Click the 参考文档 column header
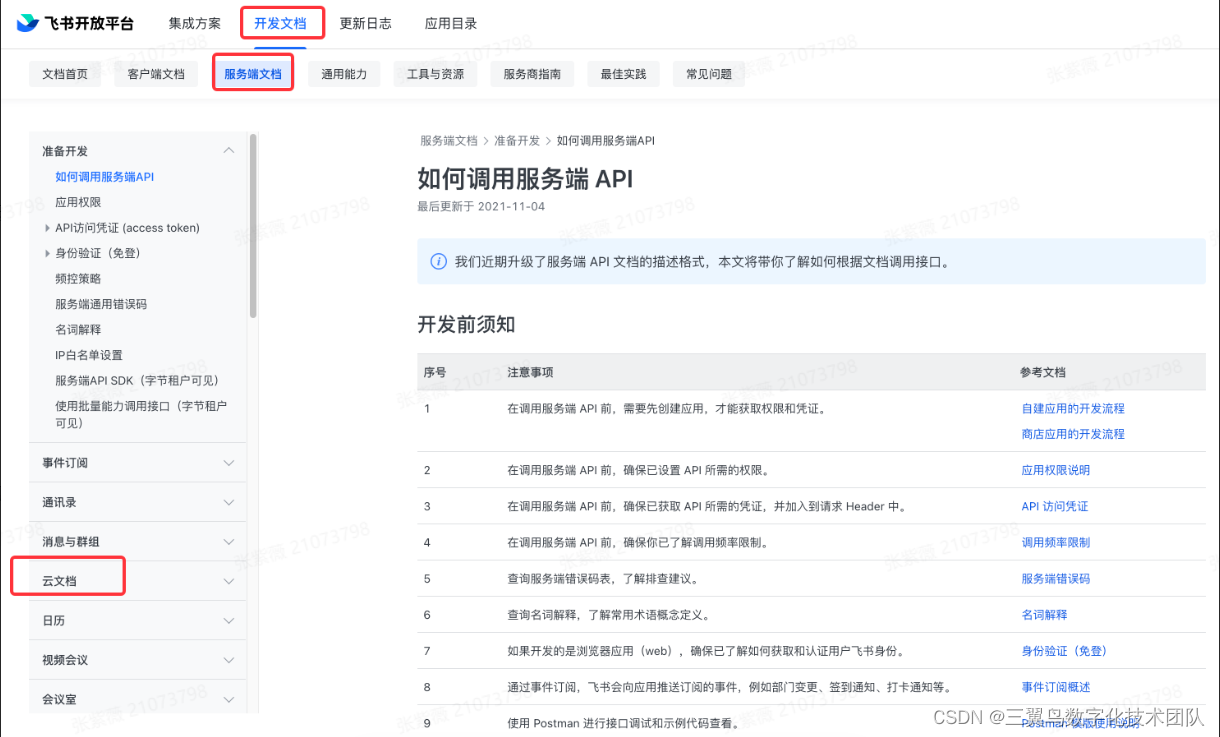The image size is (1220, 737). [1043, 372]
